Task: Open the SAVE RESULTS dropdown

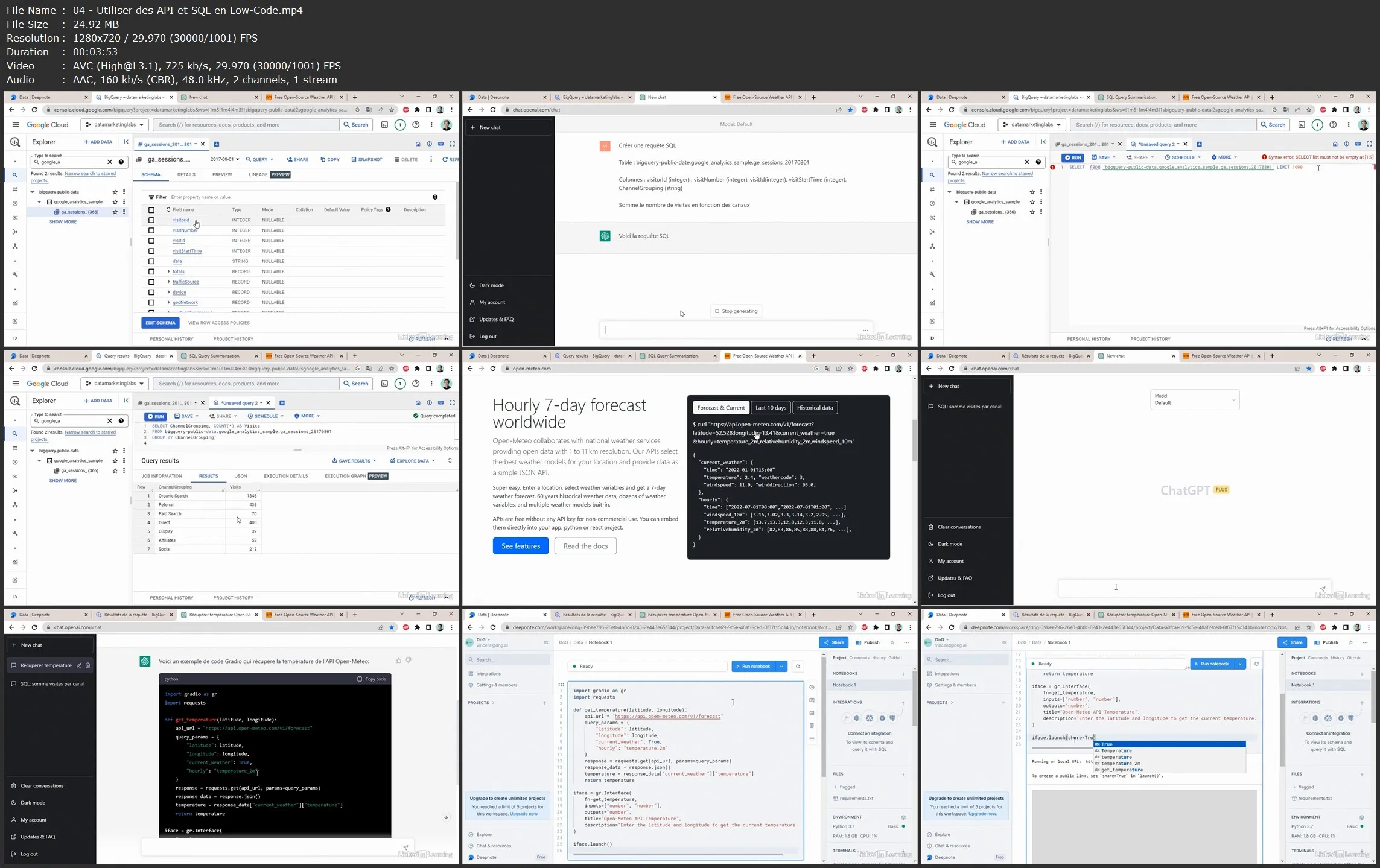Action: point(354,461)
